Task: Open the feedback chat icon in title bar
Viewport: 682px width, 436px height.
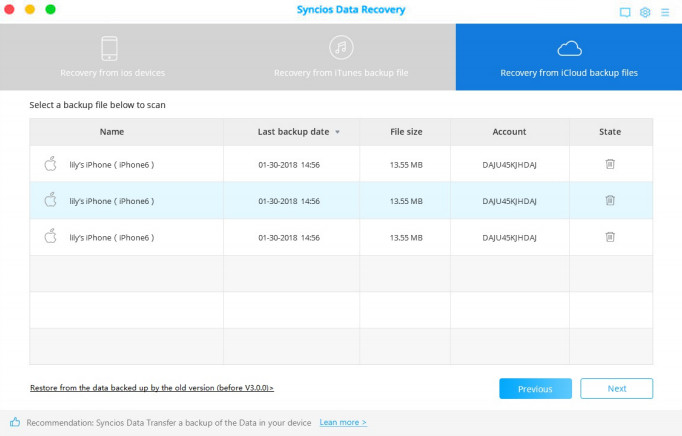Action: pos(625,12)
